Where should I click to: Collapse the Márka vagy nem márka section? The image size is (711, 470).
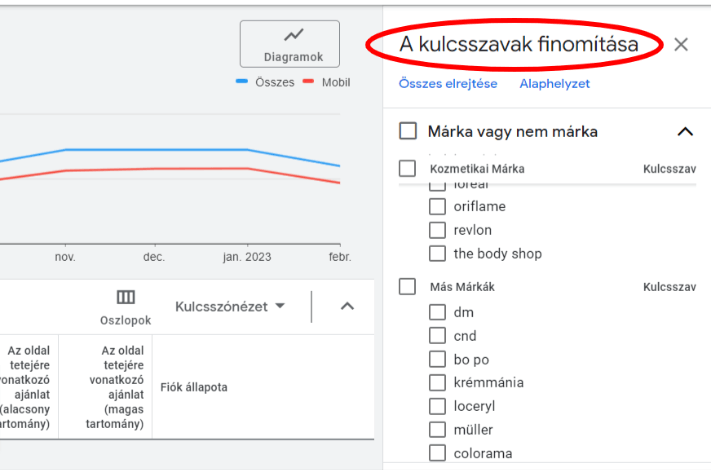coord(685,132)
